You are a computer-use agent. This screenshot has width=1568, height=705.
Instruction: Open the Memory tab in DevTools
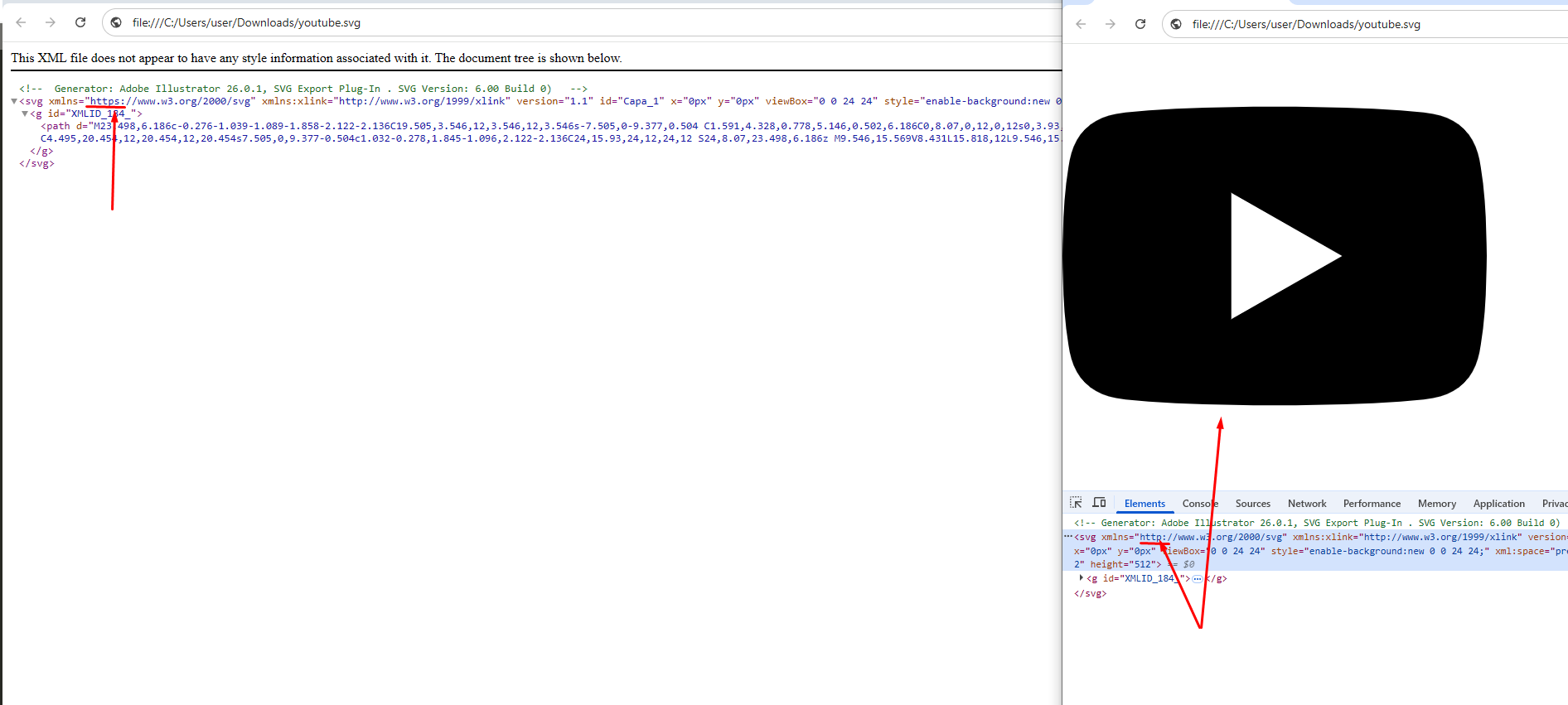click(1436, 504)
